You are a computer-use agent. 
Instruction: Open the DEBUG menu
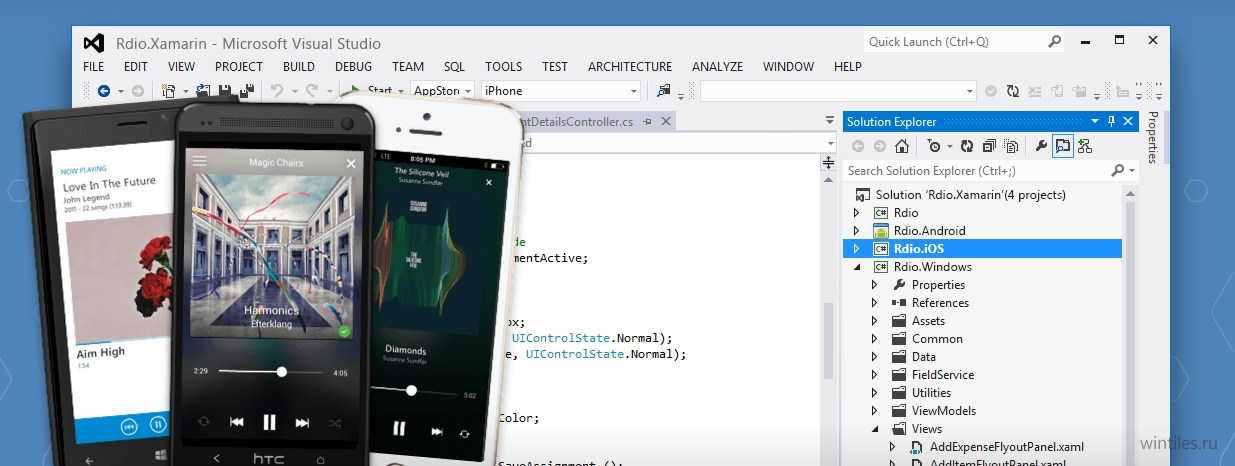tap(353, 67)
